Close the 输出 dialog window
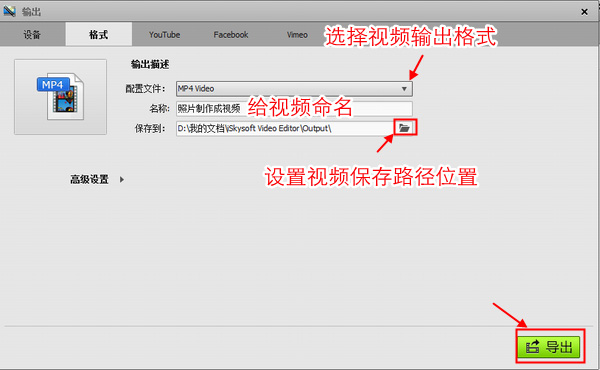Screen dimensions: 600x370 point(584,12)
